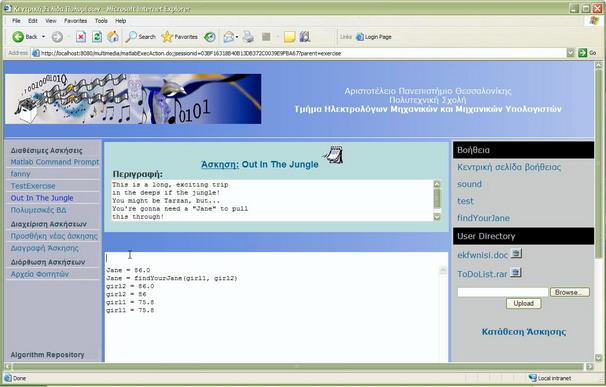This screenshot has height=387, width=606.
Task: Click the file upload path field
Action: (x=503, y=292)
